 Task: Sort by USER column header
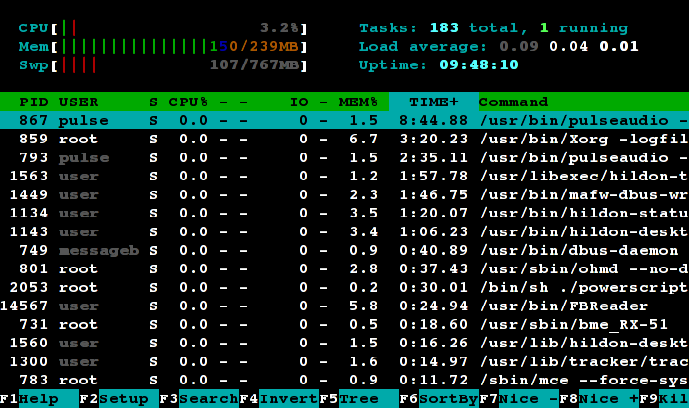[78, 102]
